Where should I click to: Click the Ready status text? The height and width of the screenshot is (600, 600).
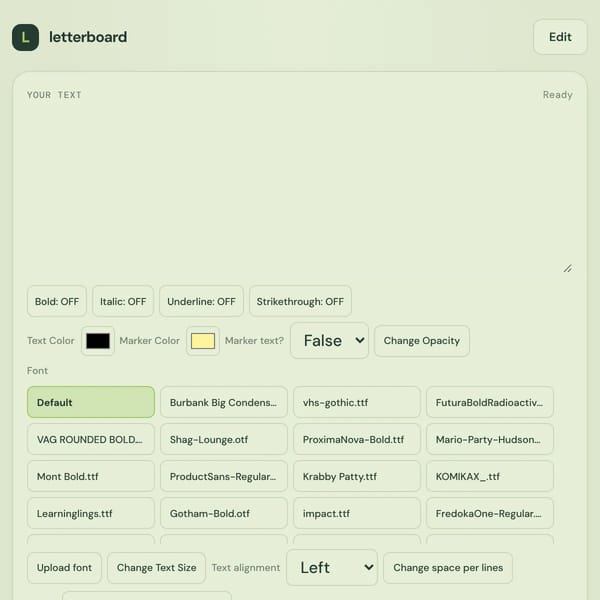(x=558, y=95)
